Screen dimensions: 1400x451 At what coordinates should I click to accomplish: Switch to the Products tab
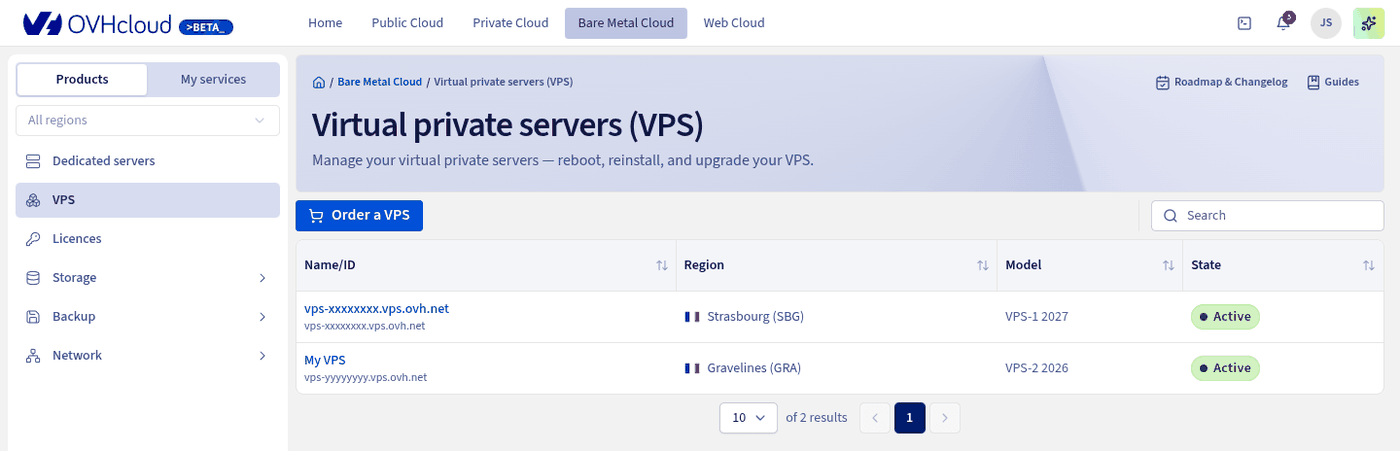82,80
